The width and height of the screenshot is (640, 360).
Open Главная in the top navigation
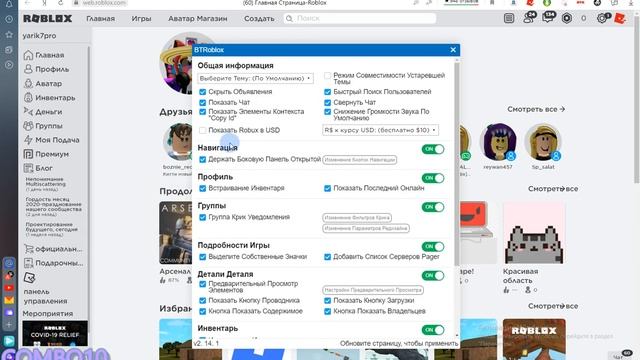(100, 18)
